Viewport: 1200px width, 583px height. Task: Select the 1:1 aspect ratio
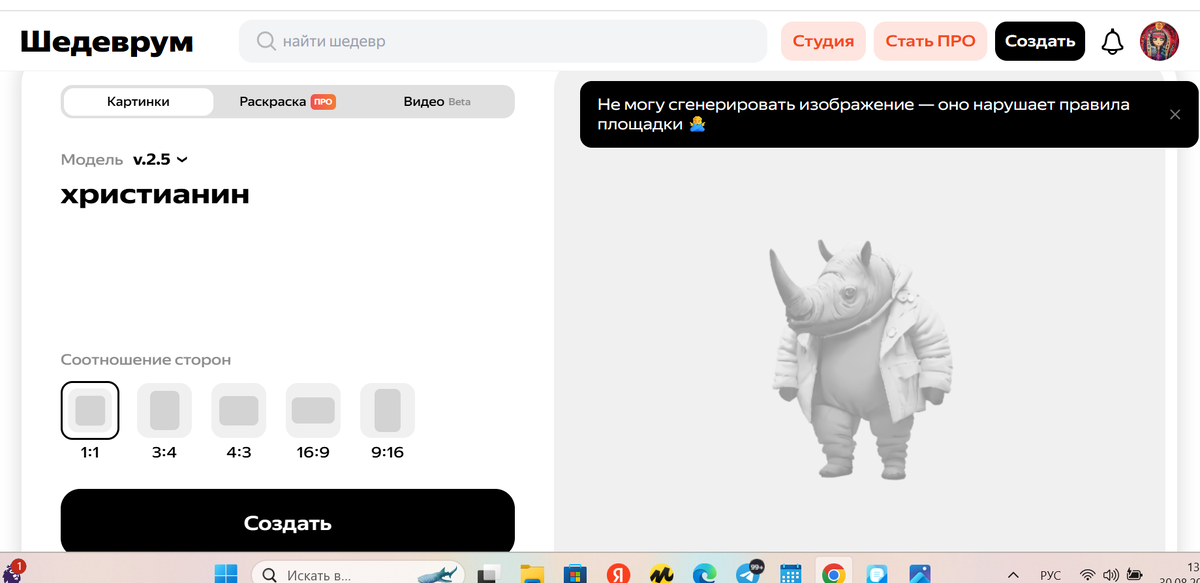coord(90,411)
